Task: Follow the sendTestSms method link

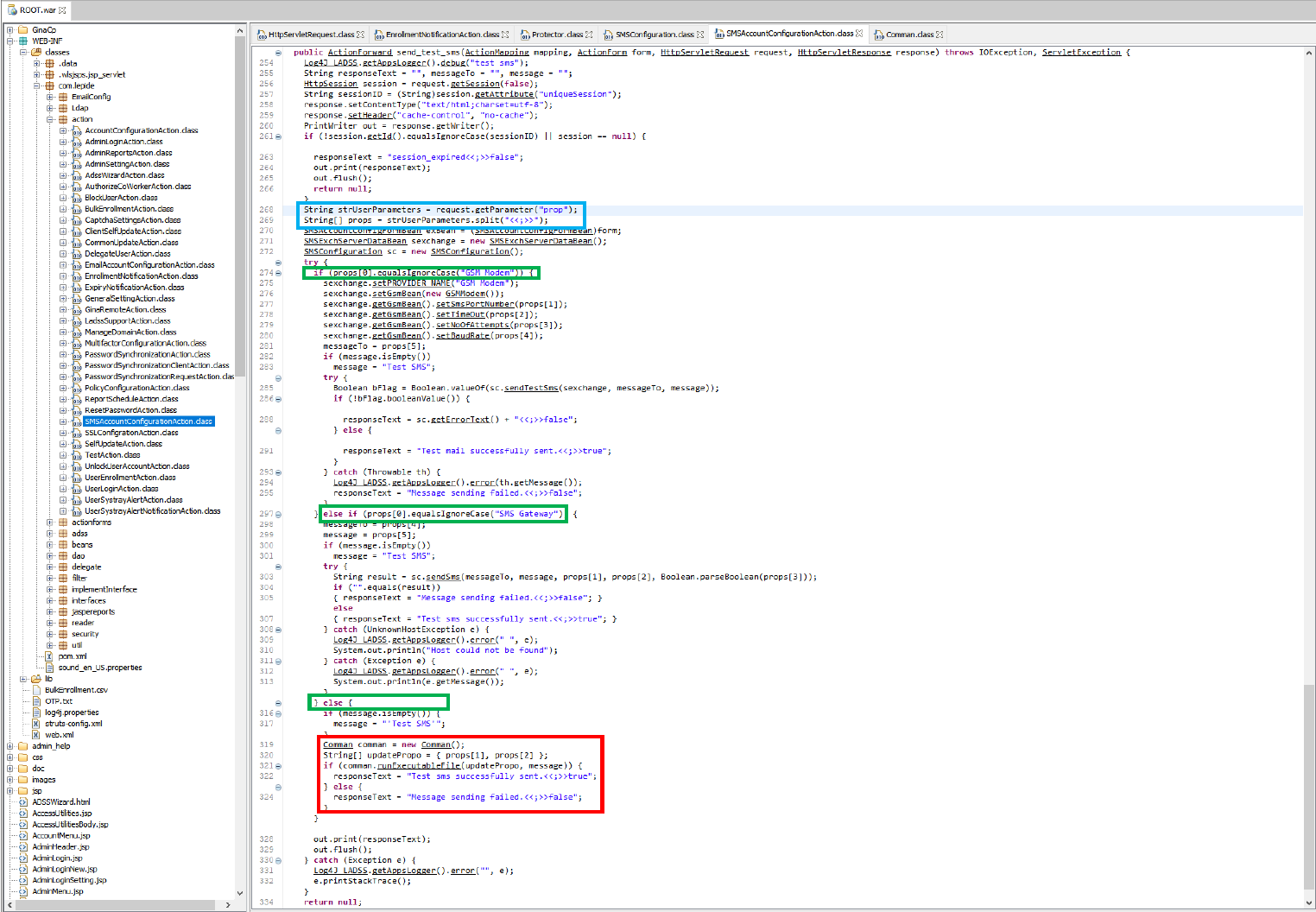Action: pyautogui.click(x=531, y=388)
